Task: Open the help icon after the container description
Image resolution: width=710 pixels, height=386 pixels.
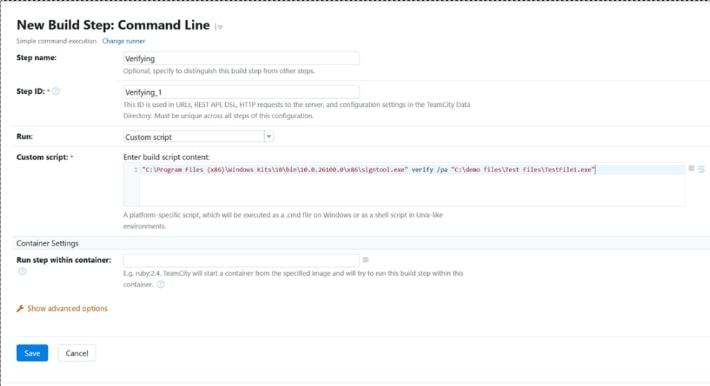Action: coord(161,285)
